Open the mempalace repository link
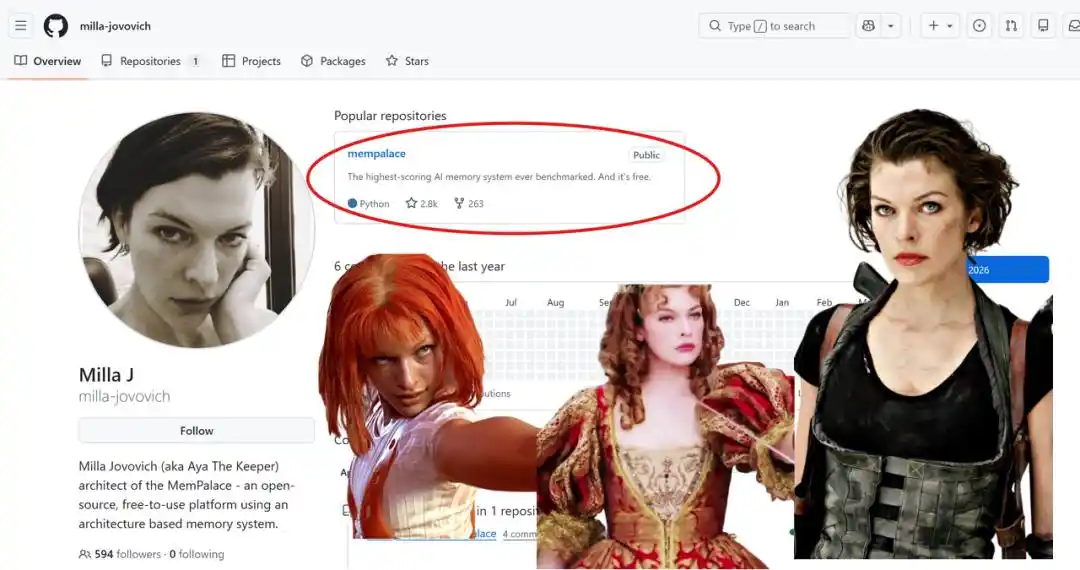Viewport: 1080px width, 570px height. 376,154
